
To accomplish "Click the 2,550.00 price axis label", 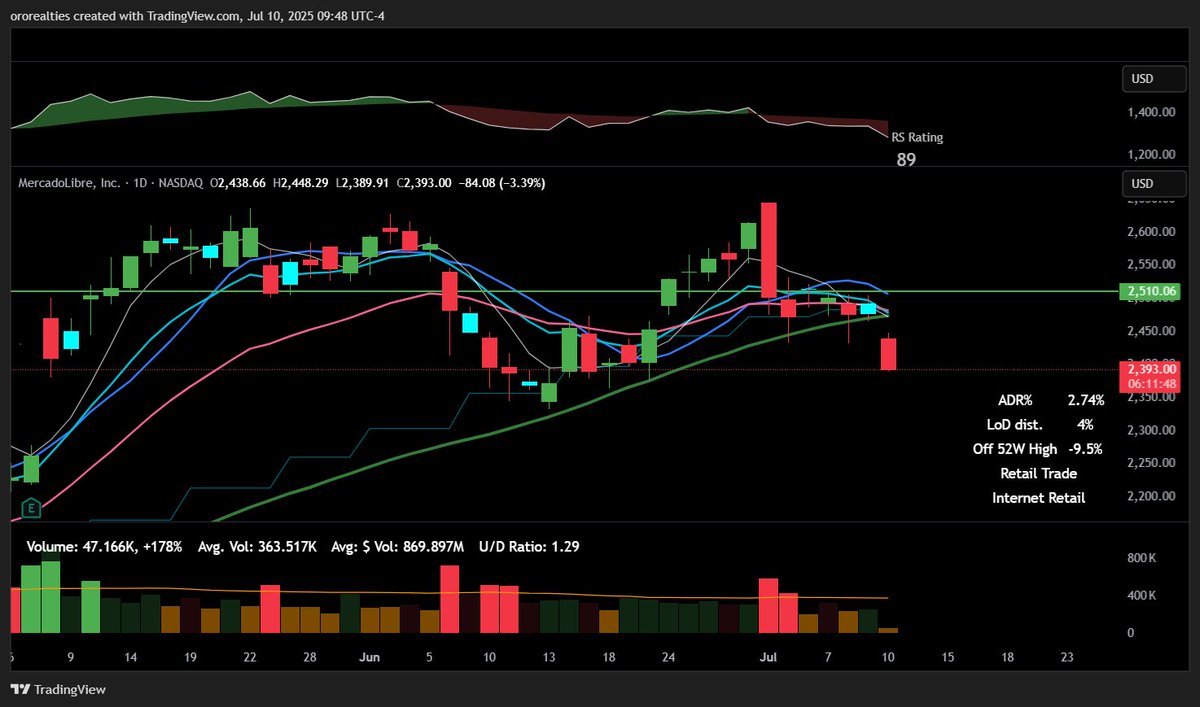I will click(x=1152, y=265).
